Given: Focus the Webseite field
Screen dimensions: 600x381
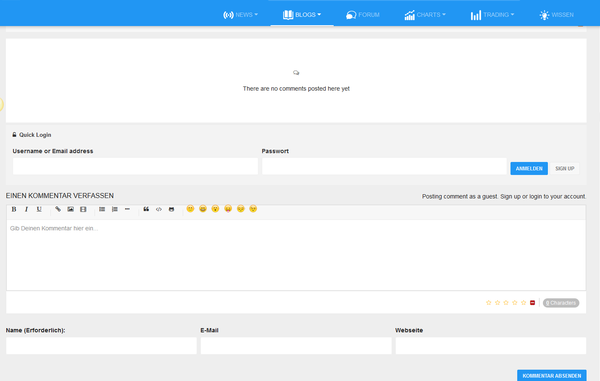Looking at the screenshot, I should pos(491,346).
